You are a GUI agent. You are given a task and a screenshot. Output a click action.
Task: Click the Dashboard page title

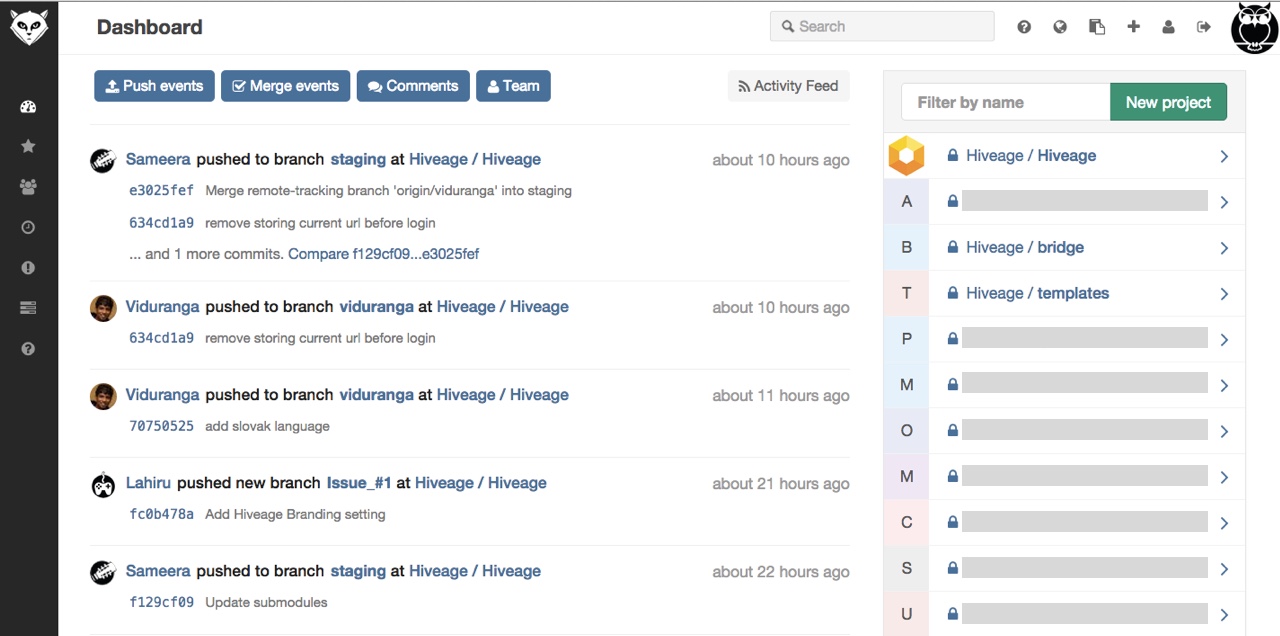coord(149,27)
